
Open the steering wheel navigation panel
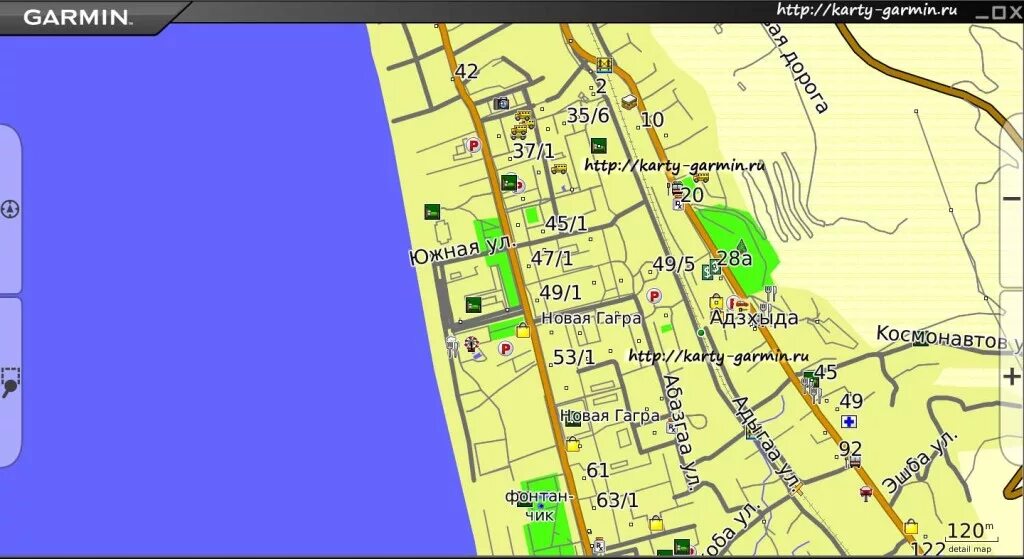[x=10, y=209]
